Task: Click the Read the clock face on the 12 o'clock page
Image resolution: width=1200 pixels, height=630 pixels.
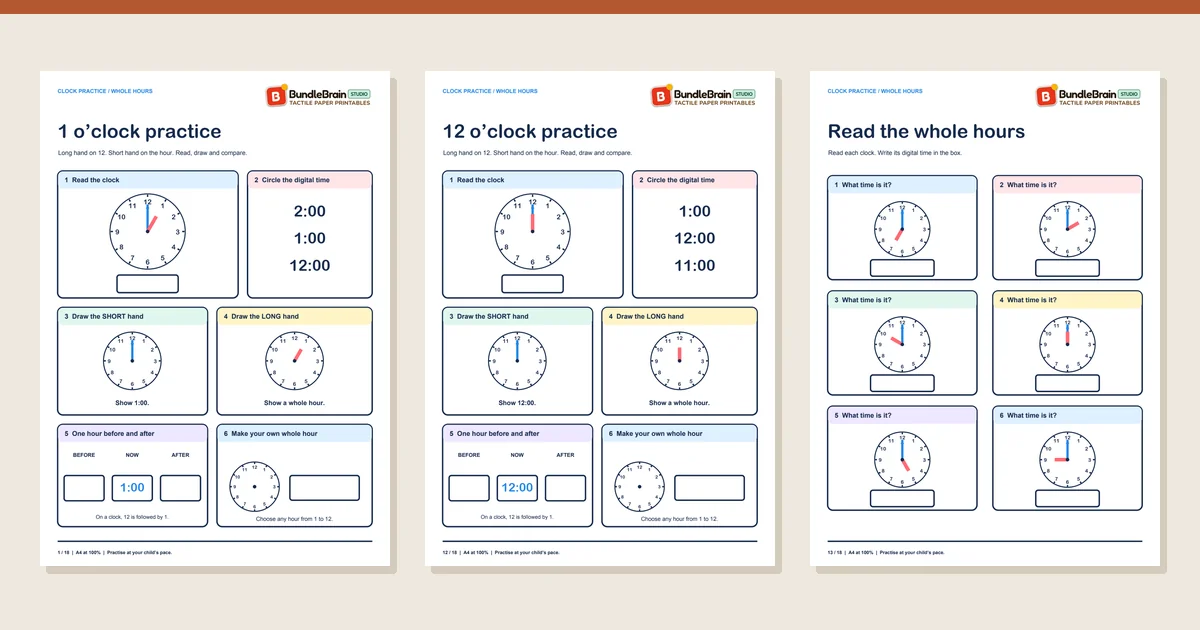Action: [532, 231]
